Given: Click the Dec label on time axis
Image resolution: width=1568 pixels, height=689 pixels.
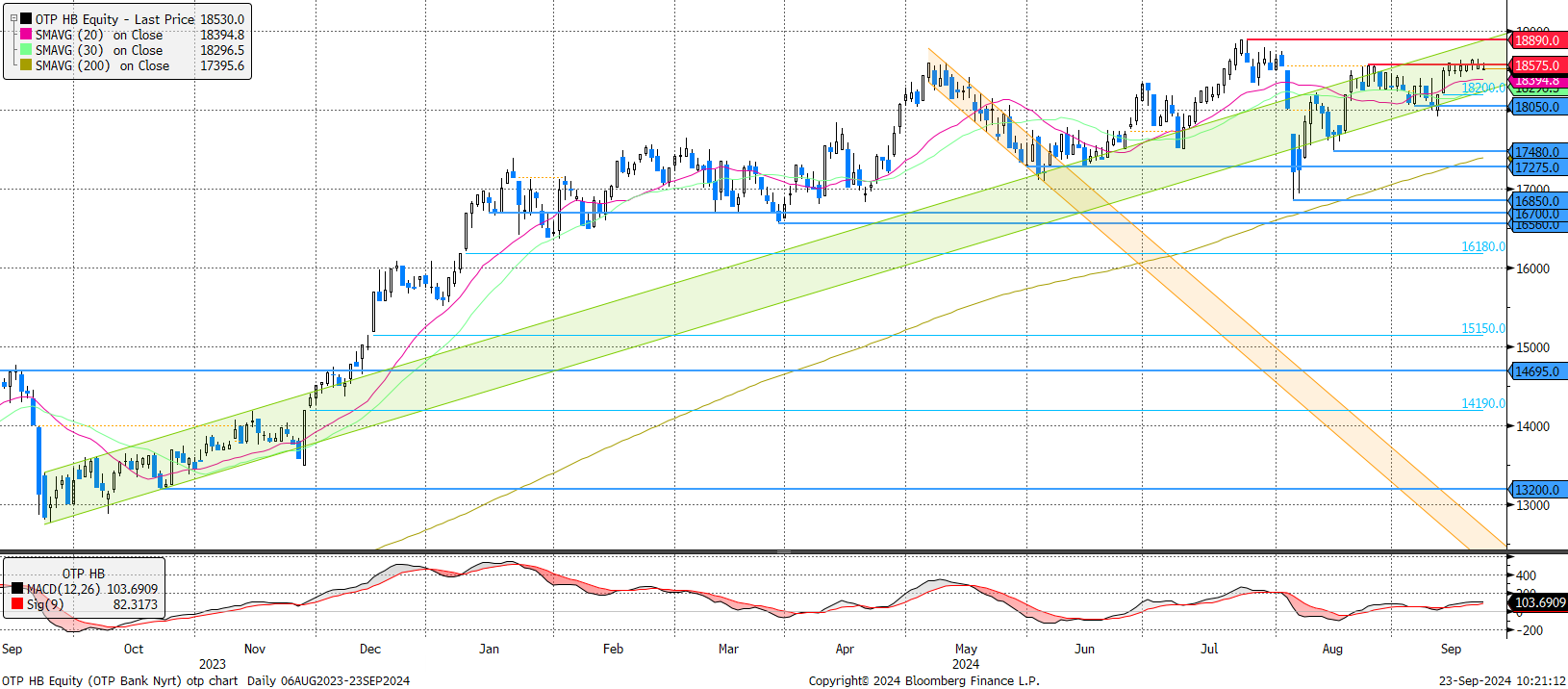Looking at the screenshot, I should tap(370, 649).
